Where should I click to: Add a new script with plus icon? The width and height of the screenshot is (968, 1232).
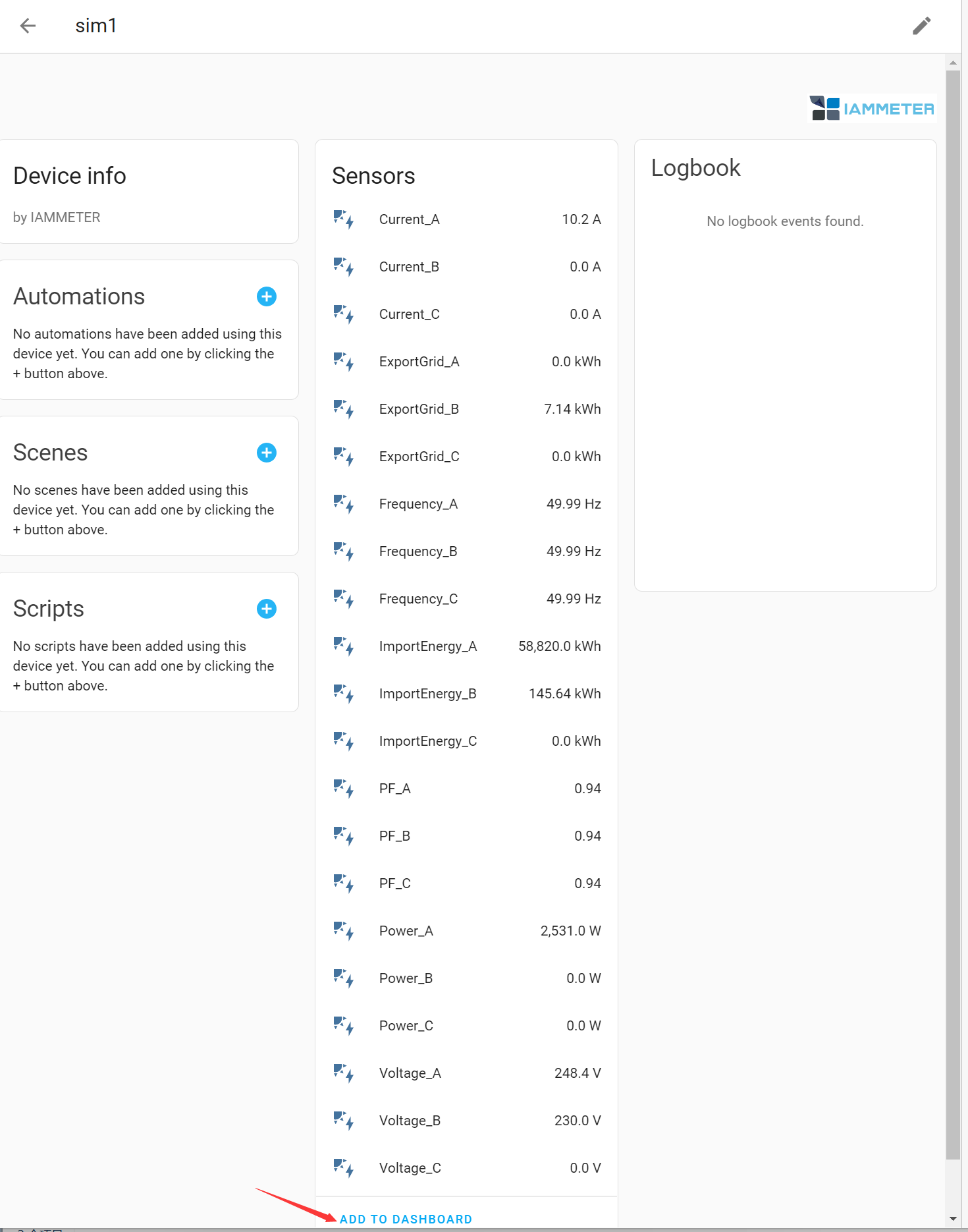click(x=266, y=609)
